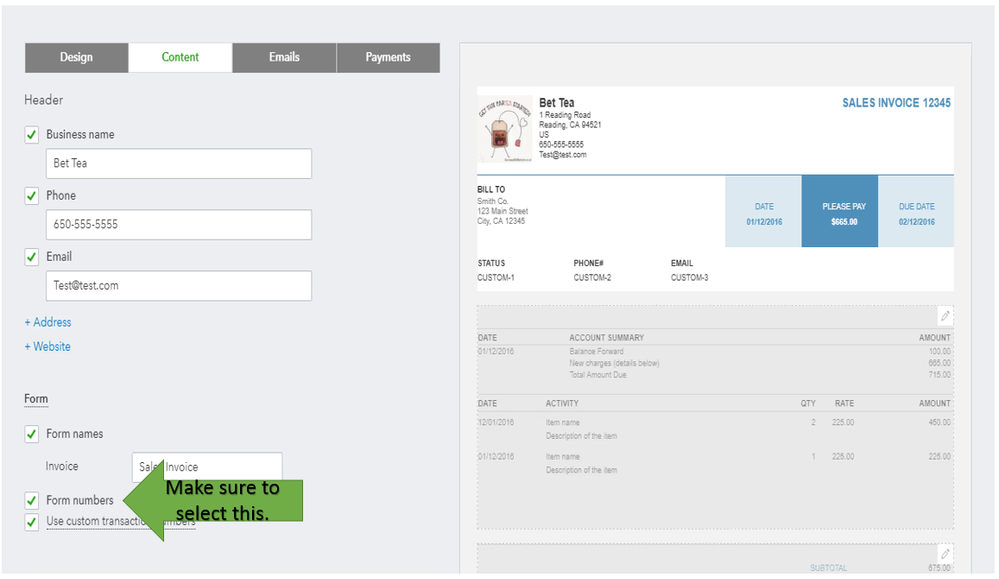Image resolution: width=999 pixels, height=579 pixels.
Task: Click the QTY column header
Action: pos(808,403)
